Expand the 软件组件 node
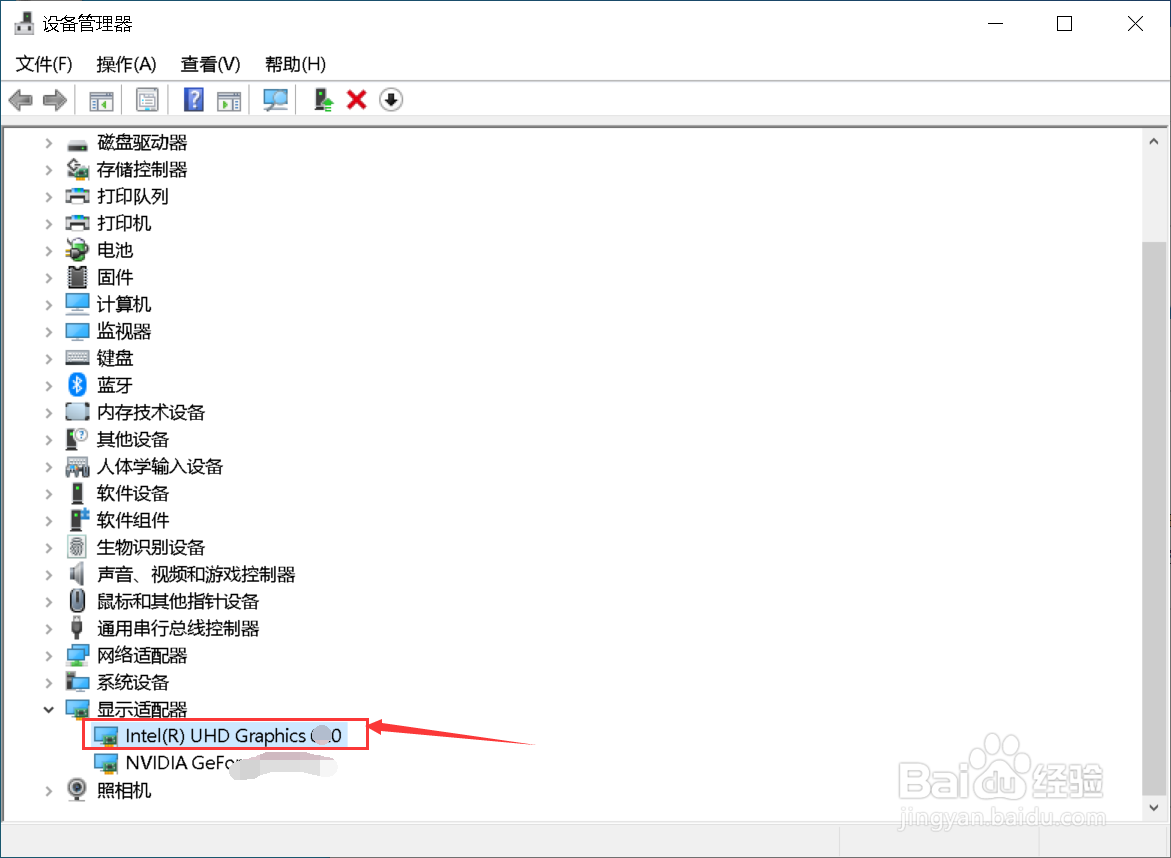The image size is (1171, 858). (49, 520)
